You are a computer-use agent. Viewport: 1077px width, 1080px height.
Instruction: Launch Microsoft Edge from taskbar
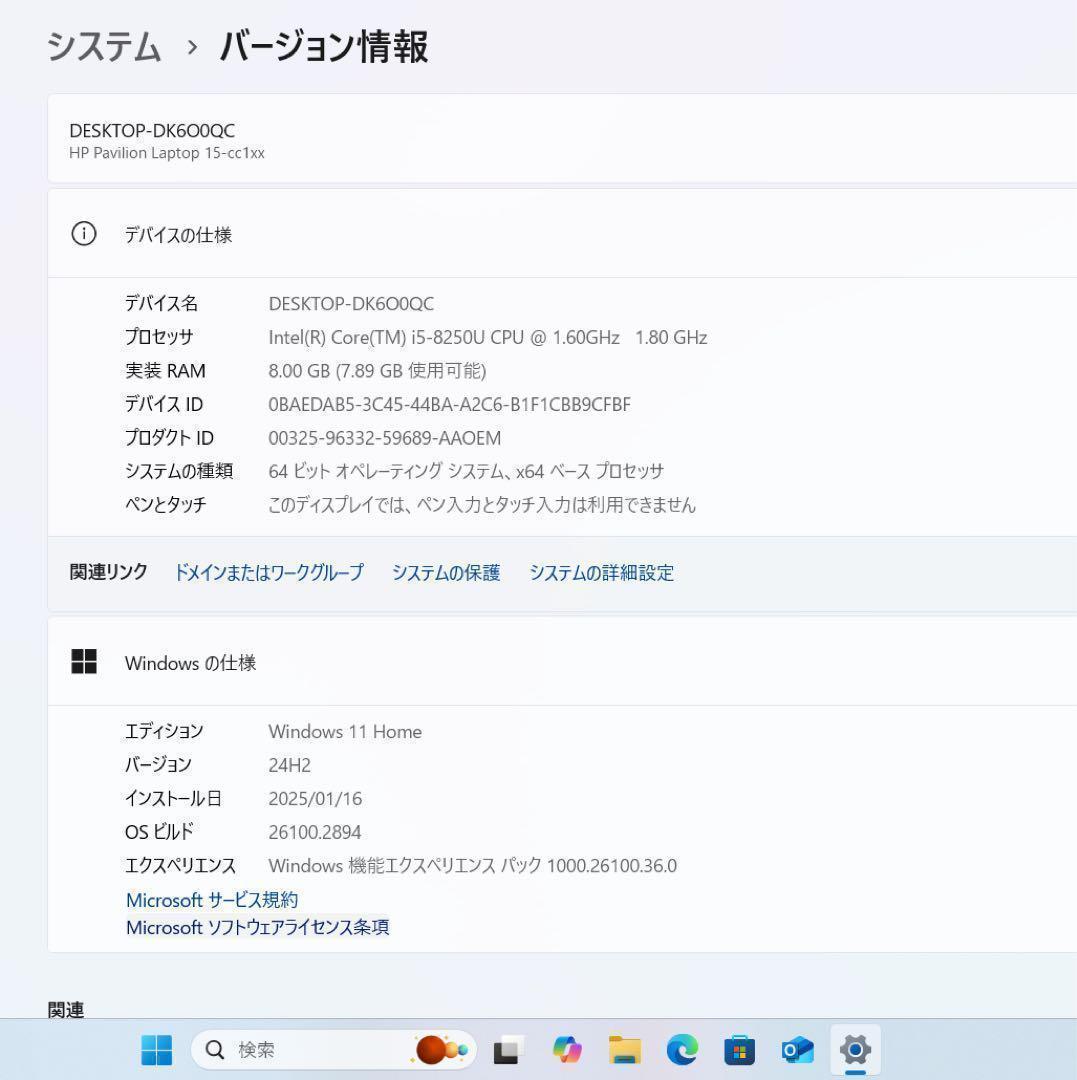click(682, 1050)
